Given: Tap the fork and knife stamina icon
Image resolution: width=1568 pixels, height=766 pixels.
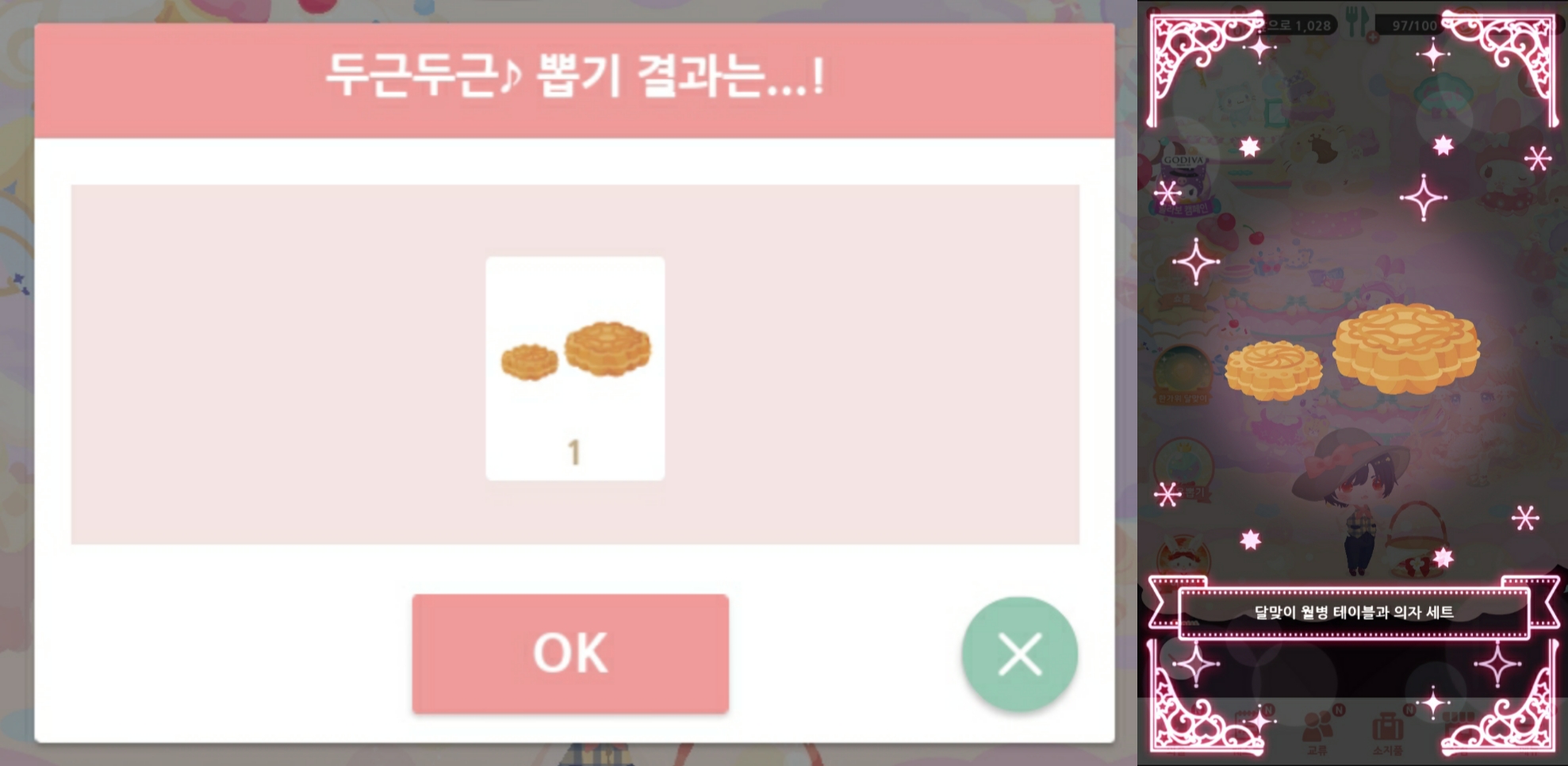Looking at the screenshot, I should [1357, 24].
